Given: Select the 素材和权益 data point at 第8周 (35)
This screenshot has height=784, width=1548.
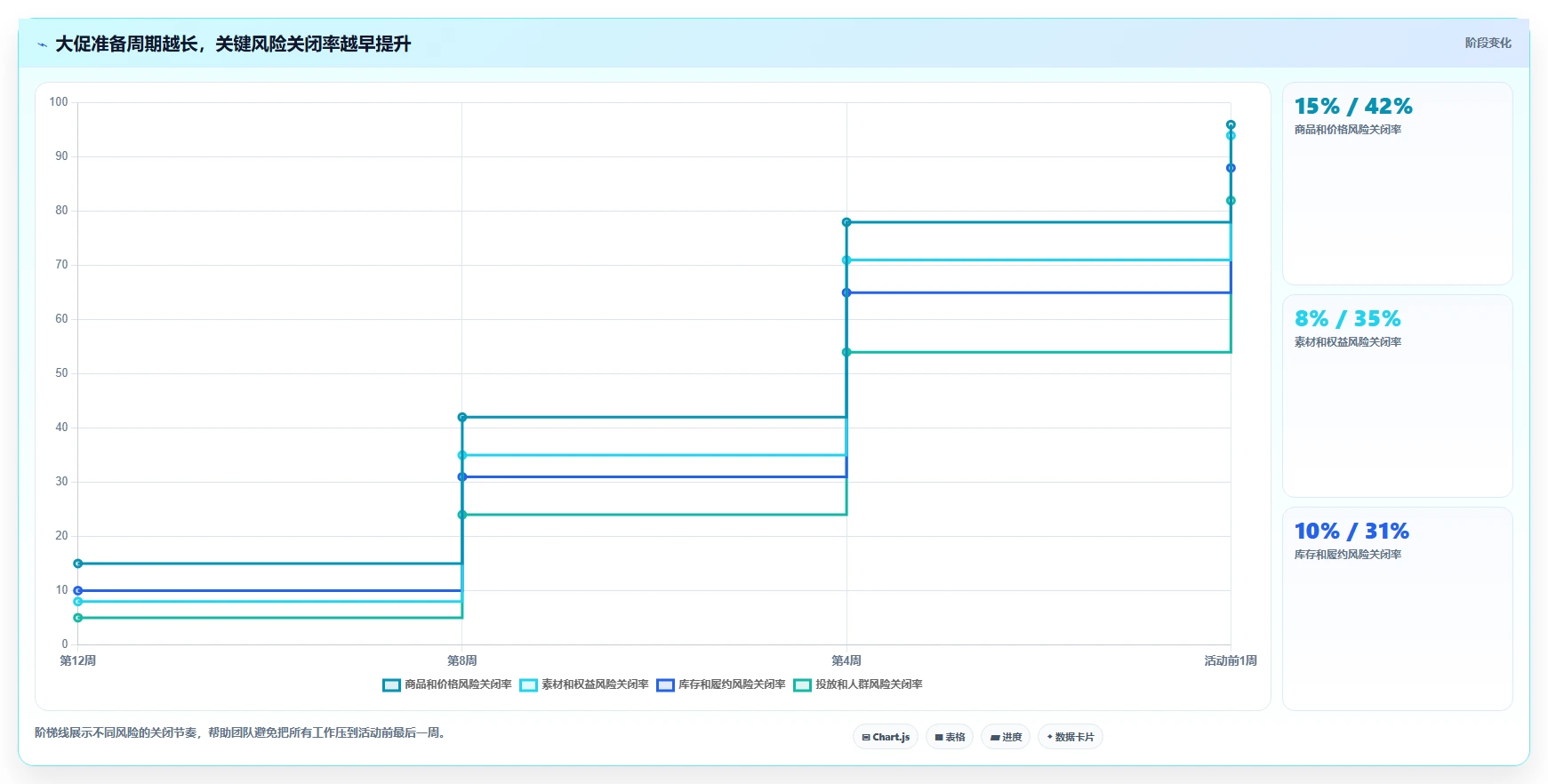Looking at the screenshot, I should pos(462,455).
